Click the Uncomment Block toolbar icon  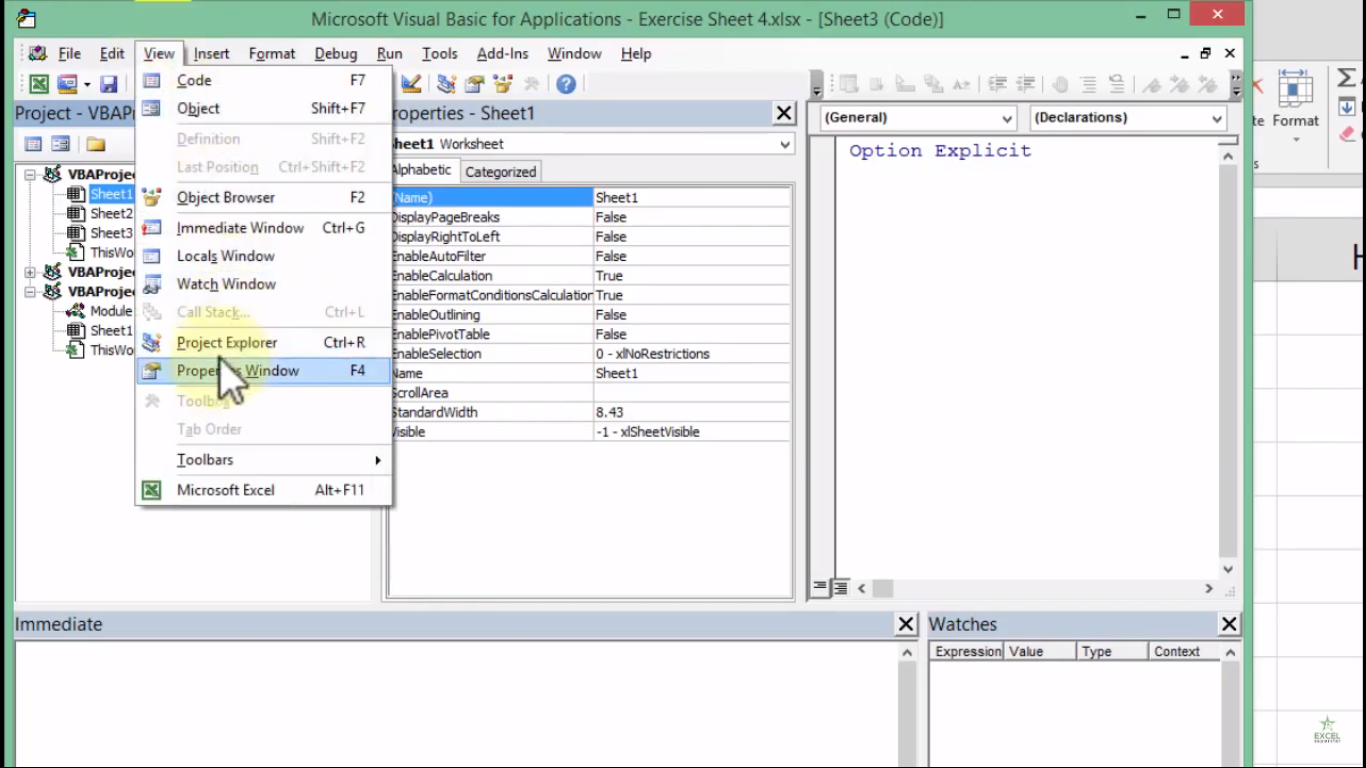coord(1117,85)
